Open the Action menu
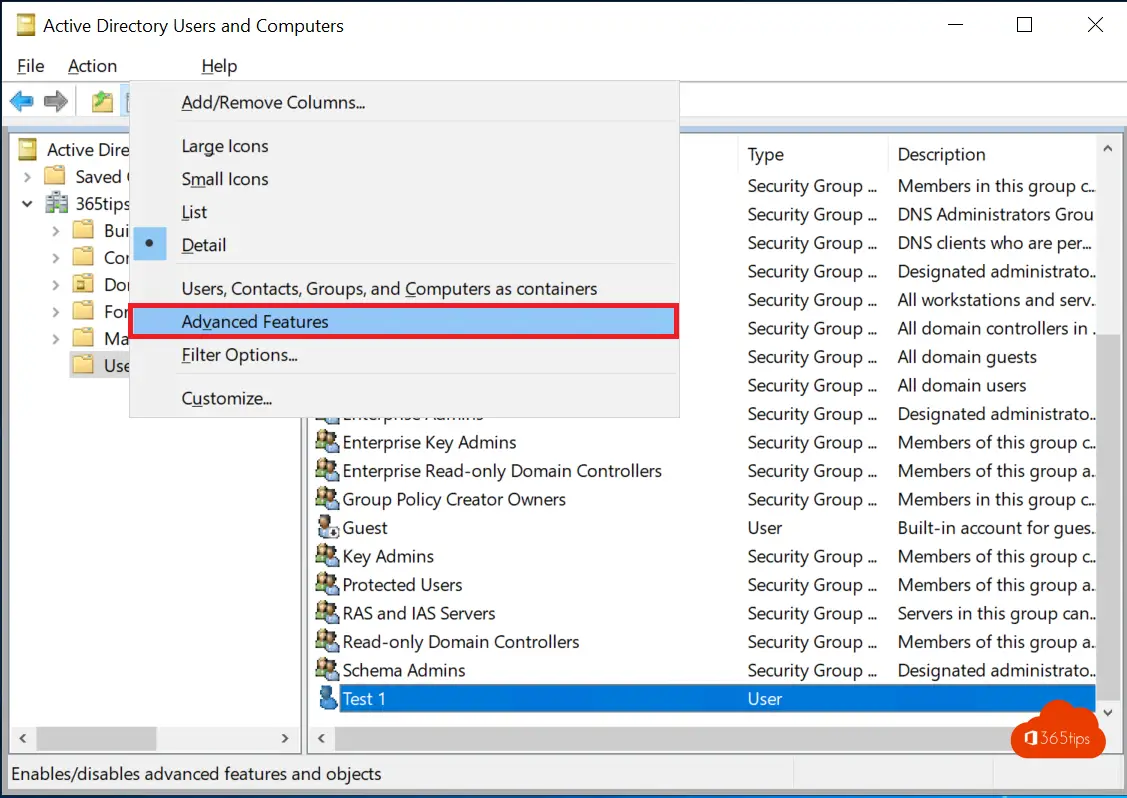The width and height of the screenshot is (1127, 798). point(92,66)
